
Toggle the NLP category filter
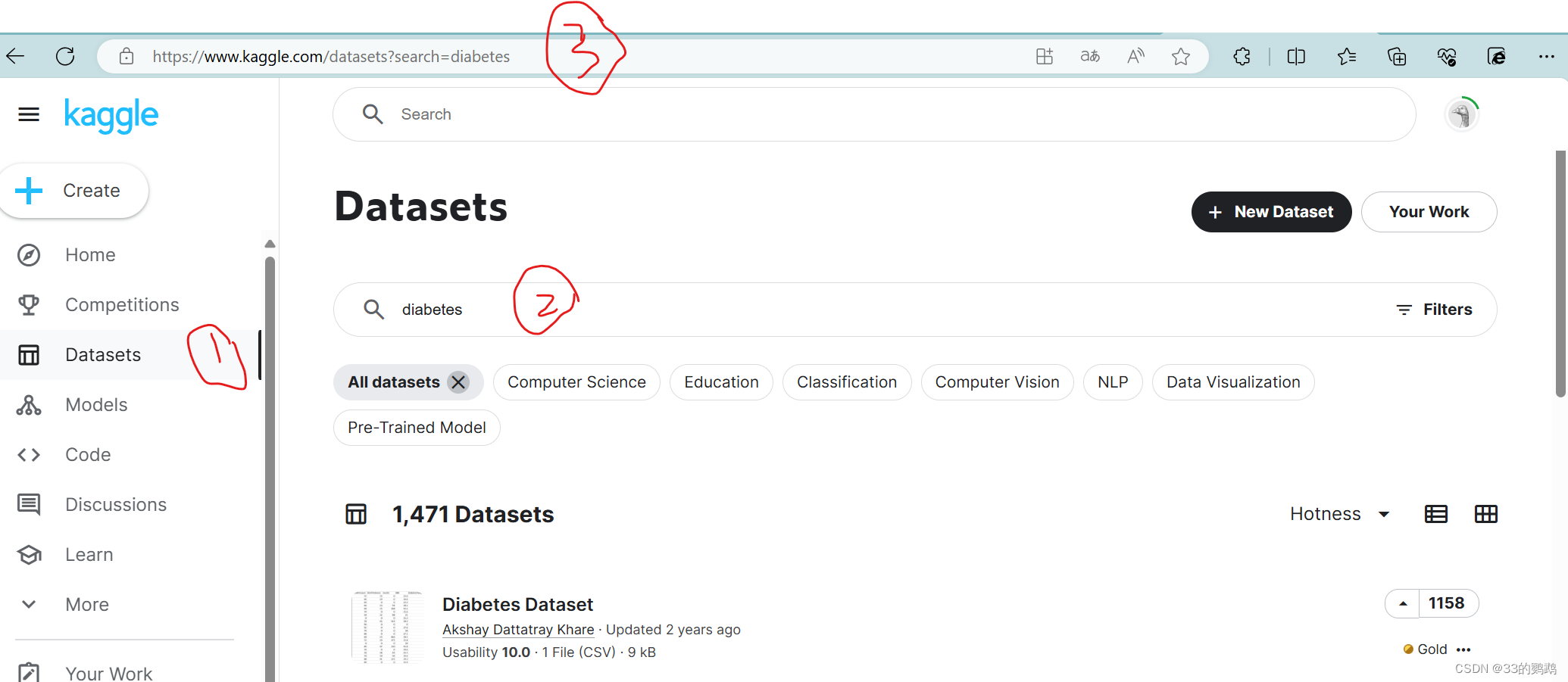point(1112,382)
